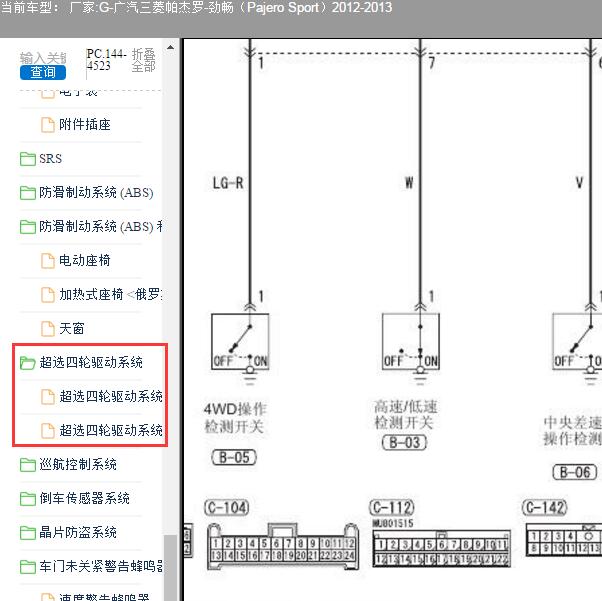Click the tree panel scrollbar thumb
Screen dimensions: 602x601
(x=170, y=568)
